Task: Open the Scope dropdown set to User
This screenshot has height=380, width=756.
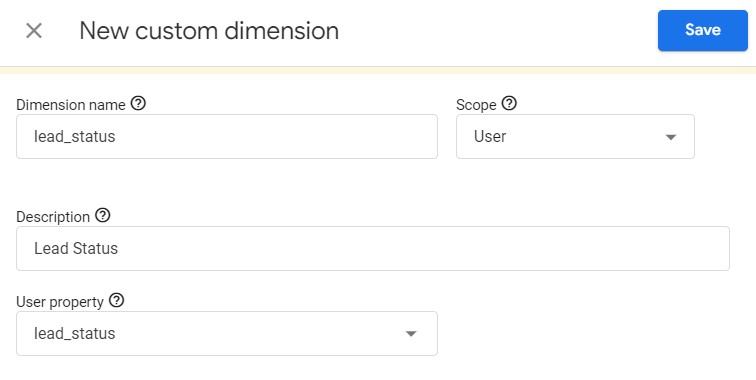Action: pyautogui.click(x=575, y=136)
